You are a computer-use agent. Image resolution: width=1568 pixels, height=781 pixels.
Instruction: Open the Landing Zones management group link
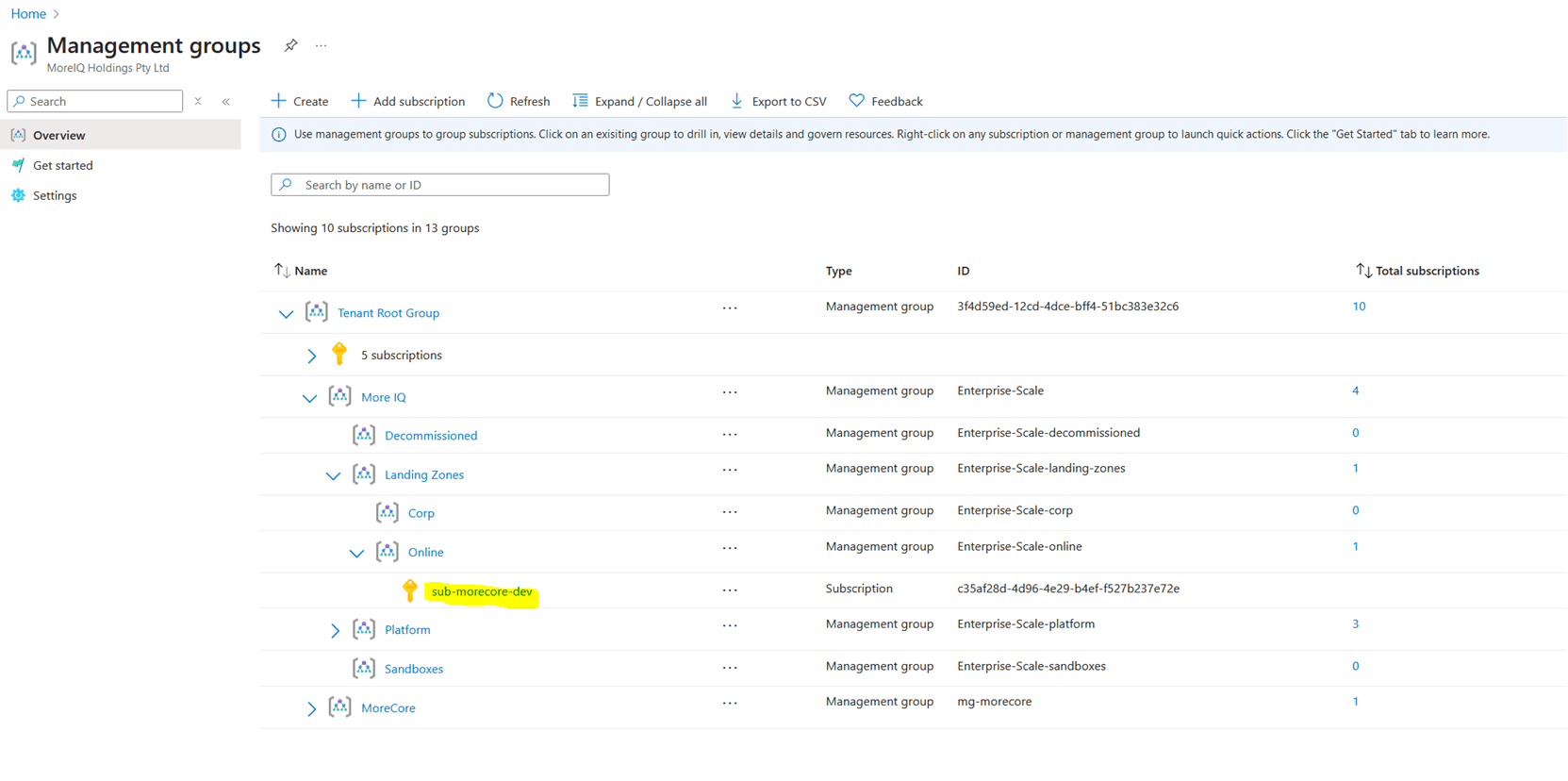(x=423, y=474)
